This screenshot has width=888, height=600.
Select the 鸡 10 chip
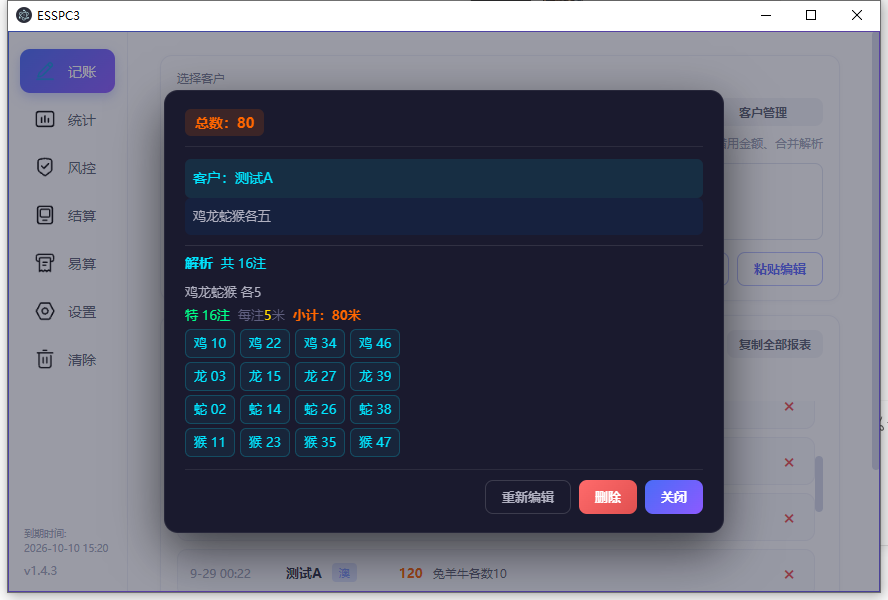[210, 343]
